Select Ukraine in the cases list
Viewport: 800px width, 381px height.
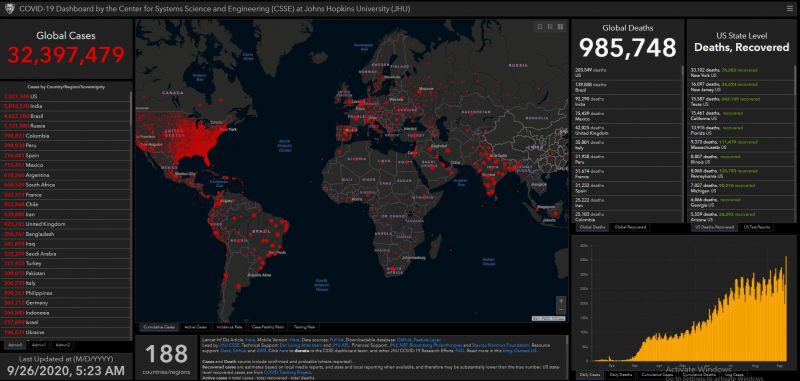(x=66, y=333)
